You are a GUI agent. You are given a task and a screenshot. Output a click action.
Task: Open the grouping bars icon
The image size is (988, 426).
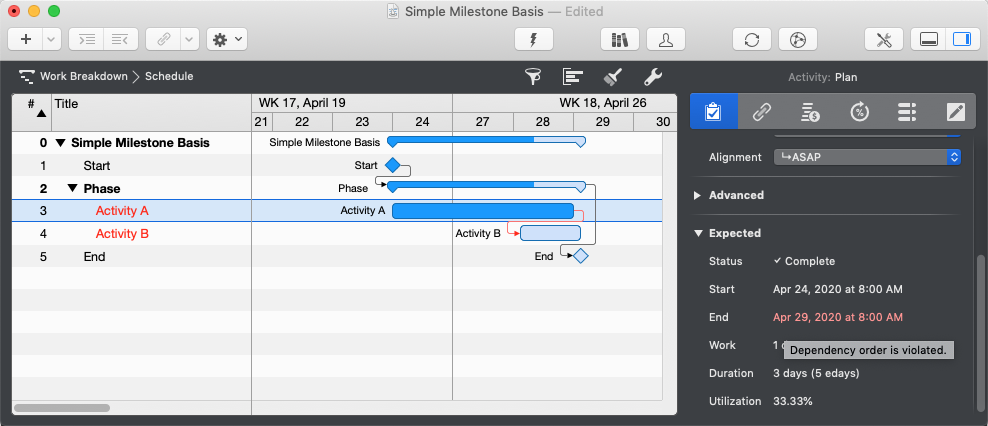[x=573, y=77]
